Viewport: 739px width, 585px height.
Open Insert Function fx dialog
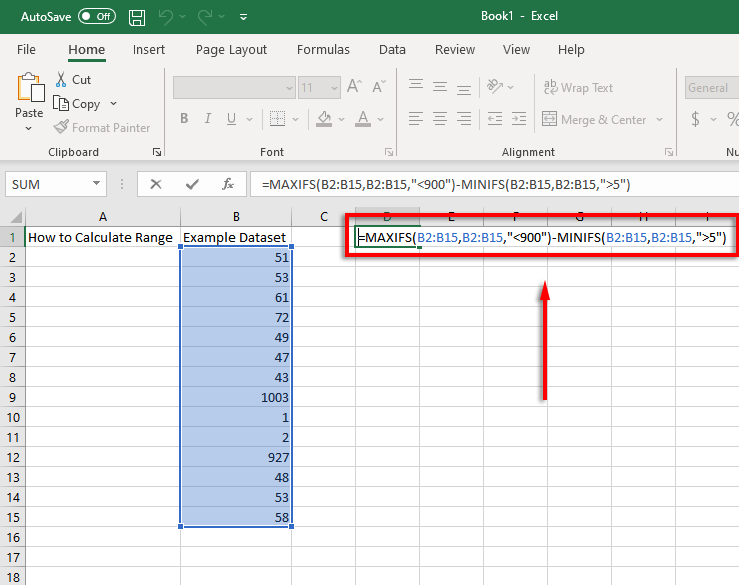click(x=228, y=184)
